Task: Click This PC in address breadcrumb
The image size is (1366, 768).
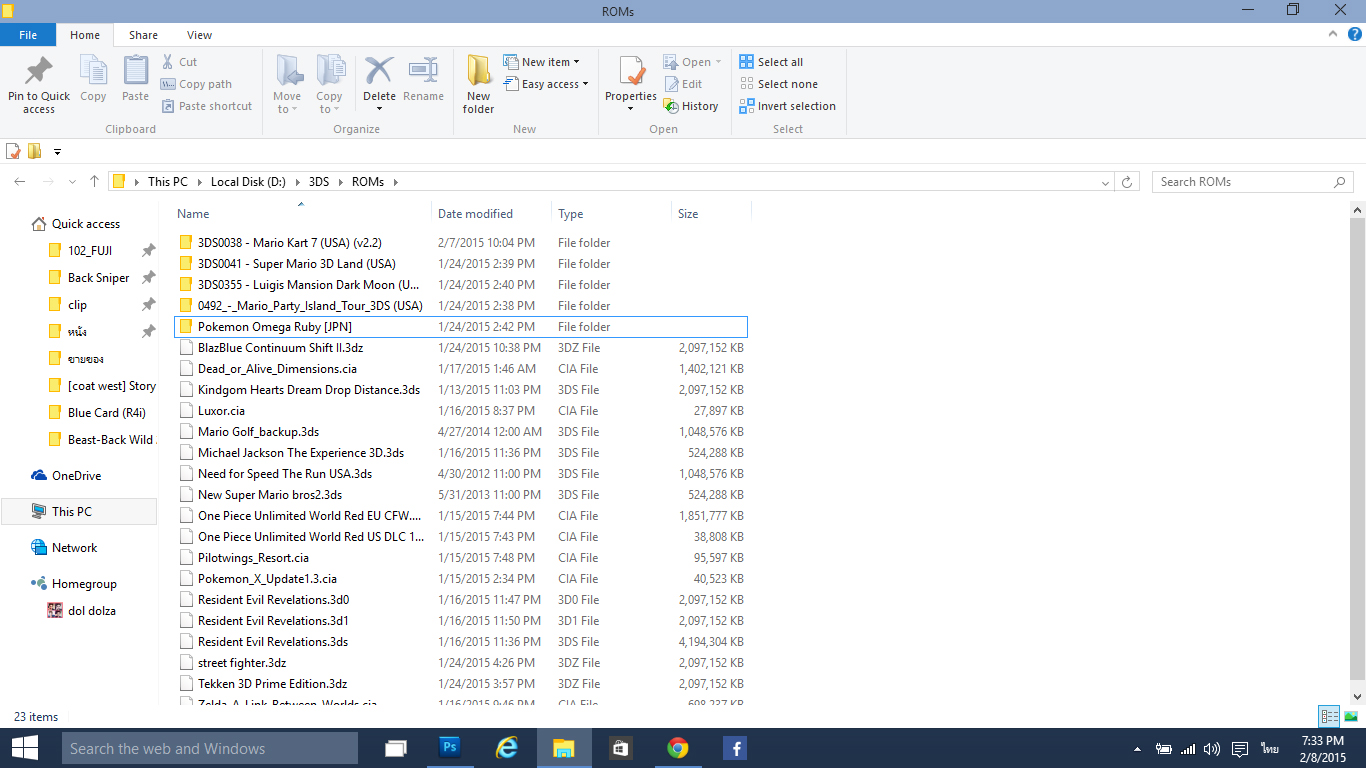Action: (168, 182)
